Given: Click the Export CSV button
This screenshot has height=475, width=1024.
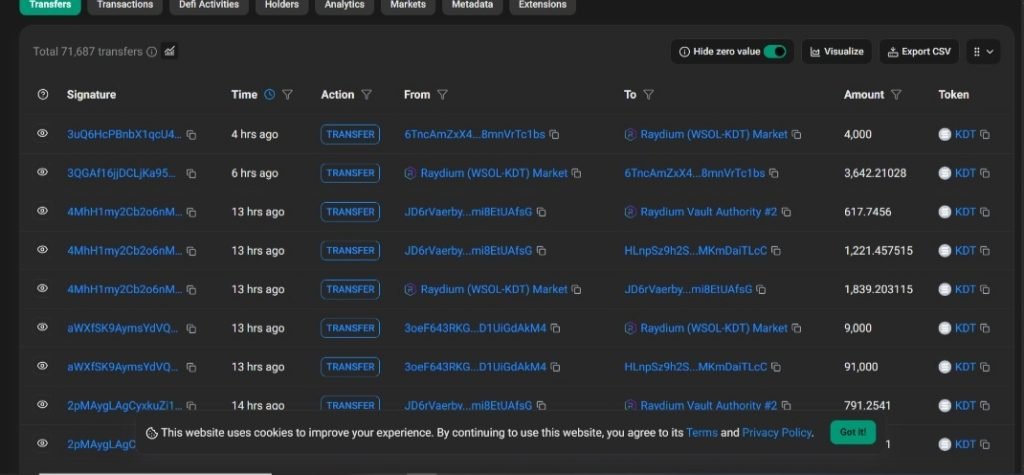Looking at the screenshot, I should coord(919,52).
